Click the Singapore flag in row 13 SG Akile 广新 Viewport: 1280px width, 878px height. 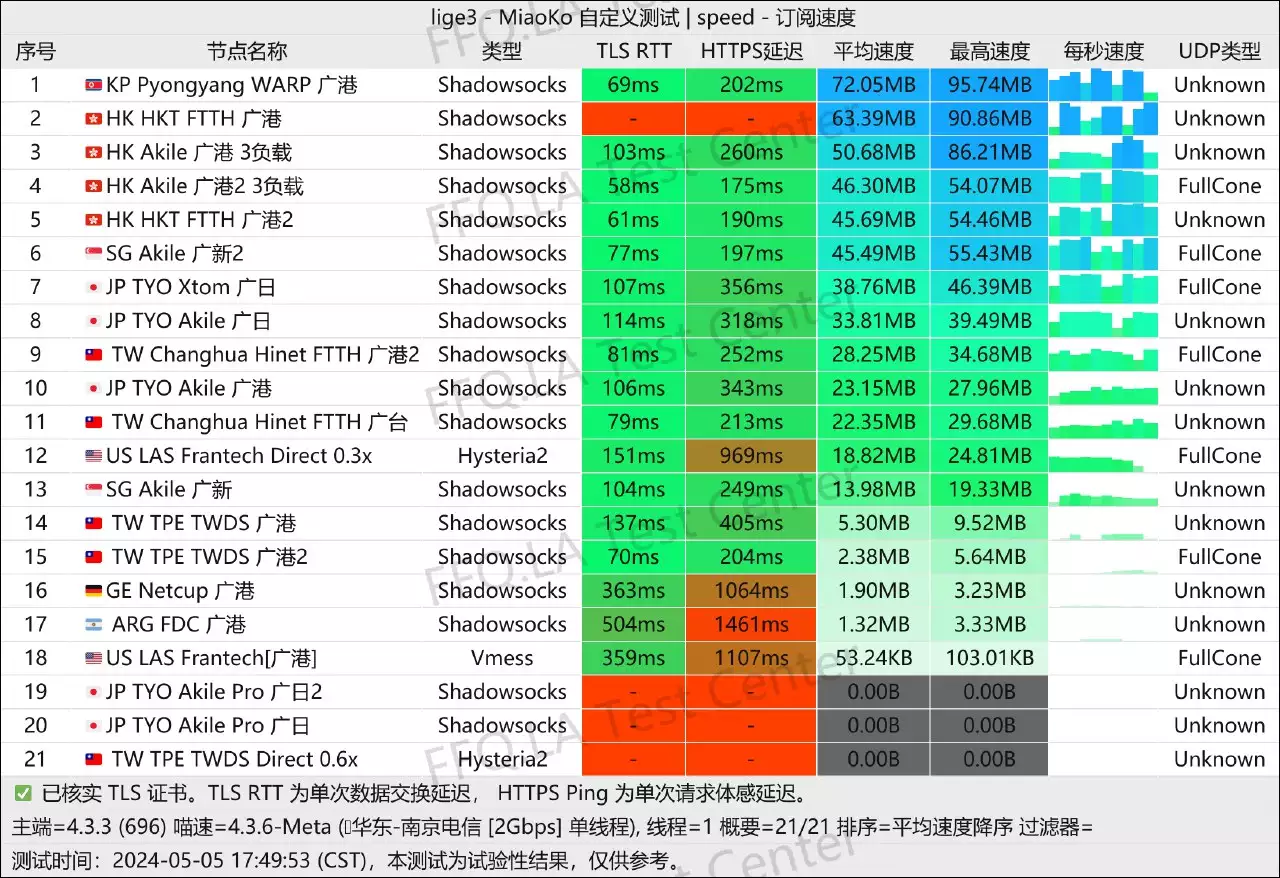coord(94,490)
